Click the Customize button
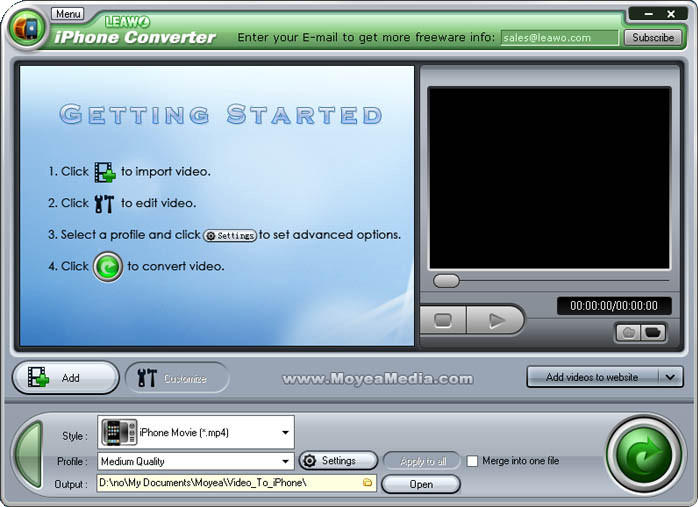 pyautogui.click(x=177, y=378)
